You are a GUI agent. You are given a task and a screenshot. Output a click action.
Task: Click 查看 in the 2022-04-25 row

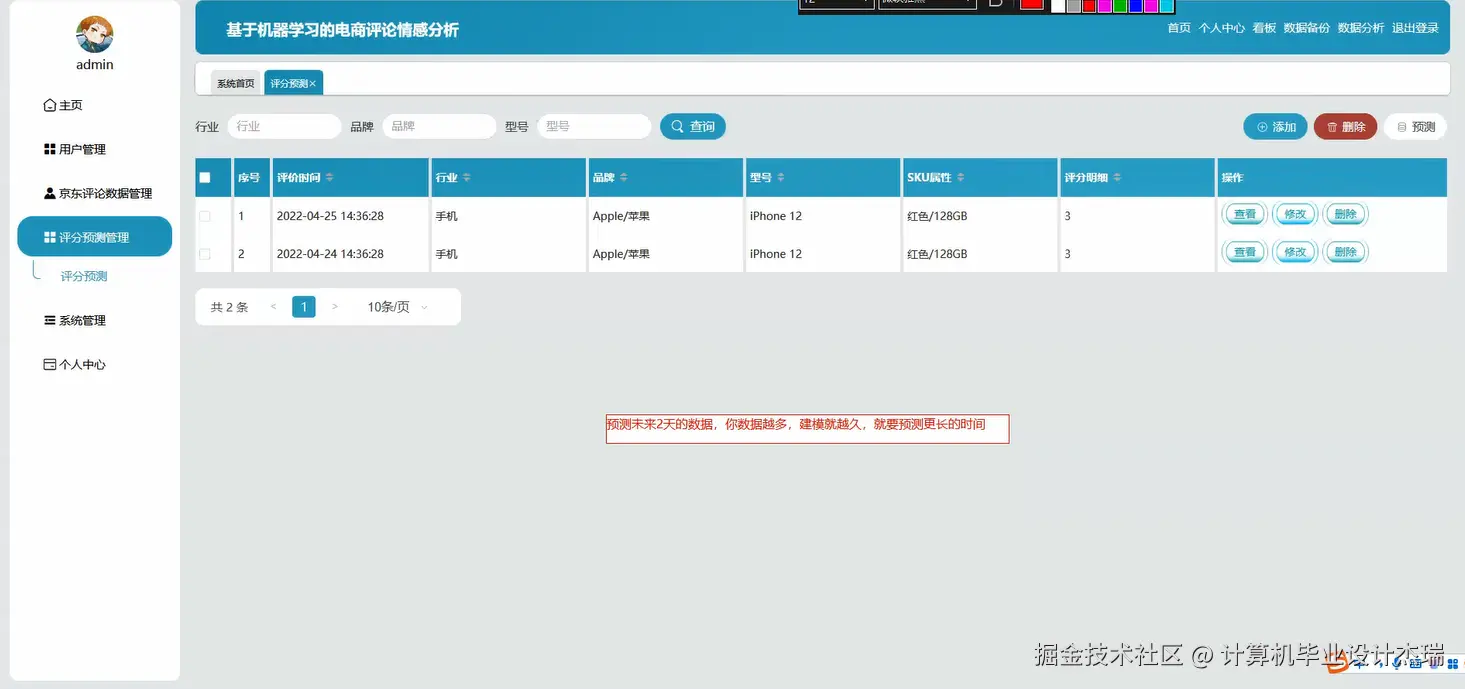tap(1245, 214)
